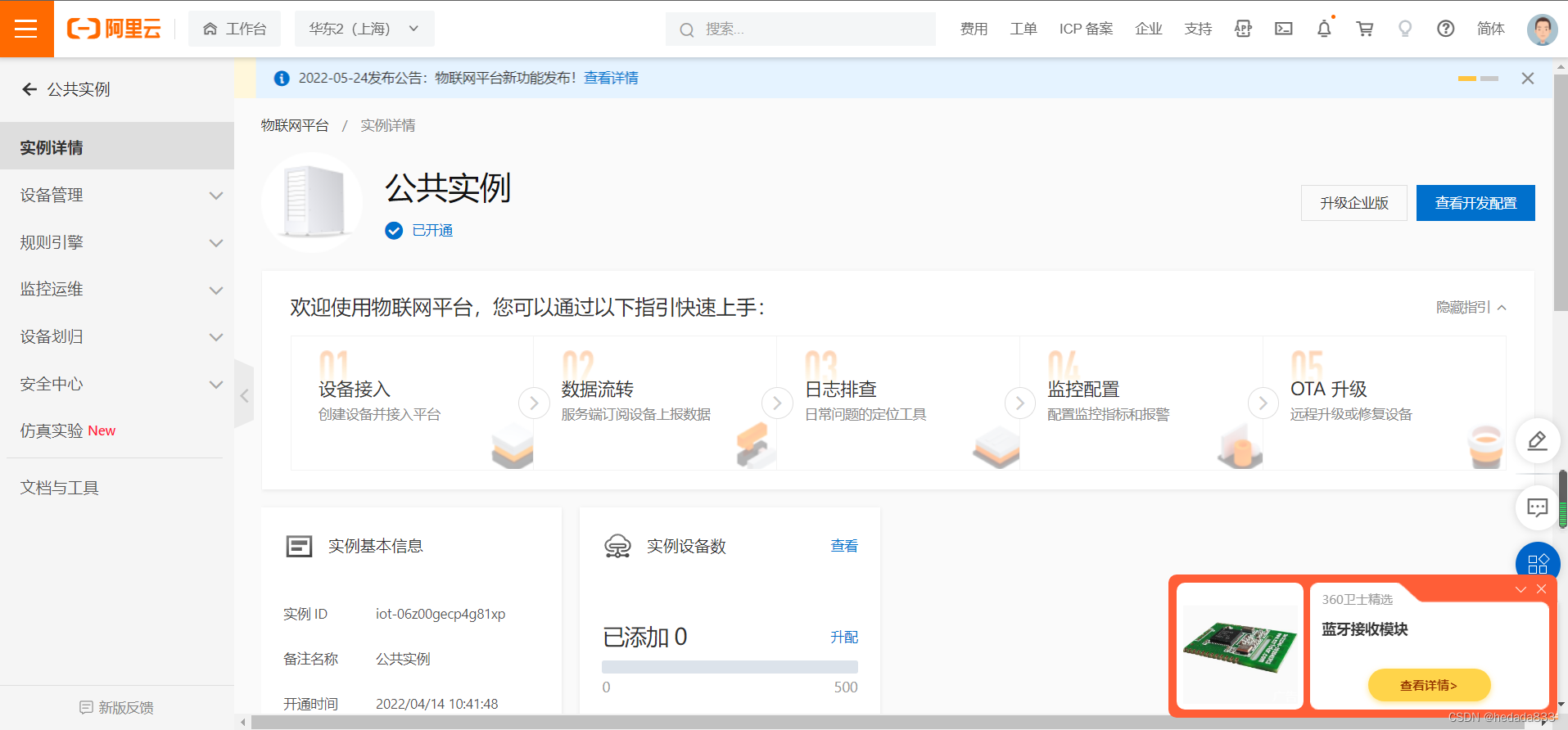1568x730 pixels.
Task: Click arrow after 设备接入 step
Action: coord(534,403)
